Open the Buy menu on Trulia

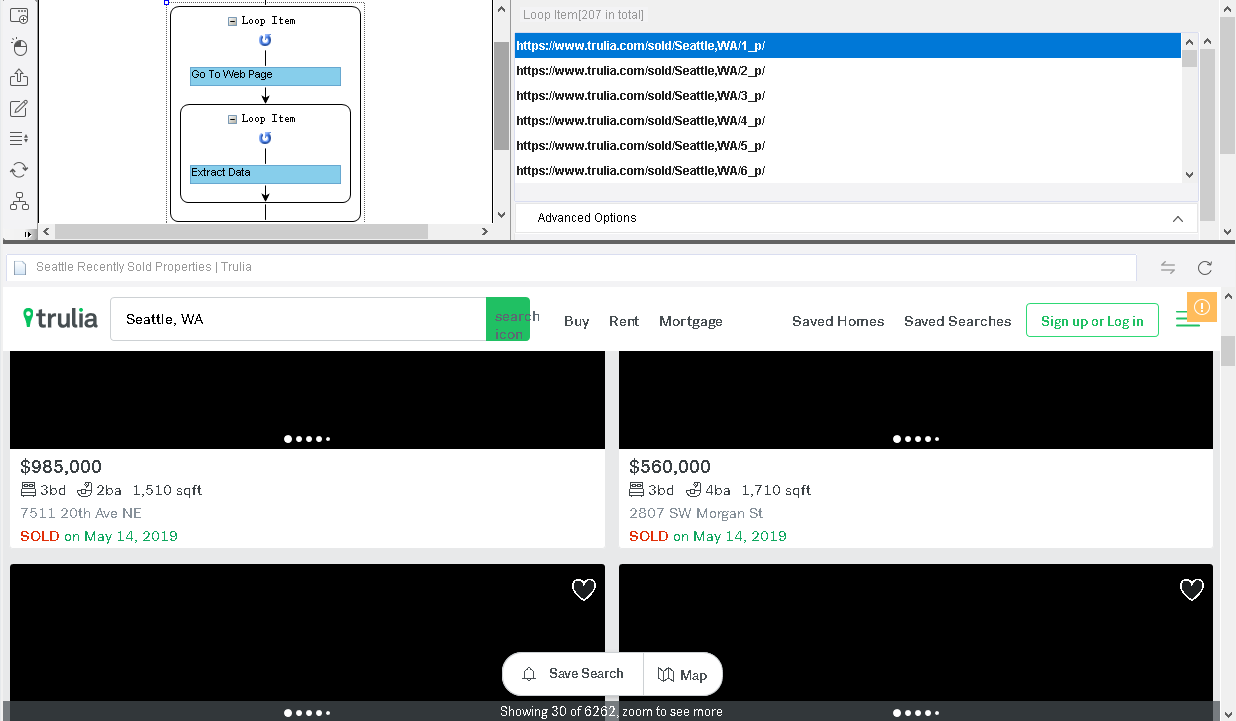577,321
